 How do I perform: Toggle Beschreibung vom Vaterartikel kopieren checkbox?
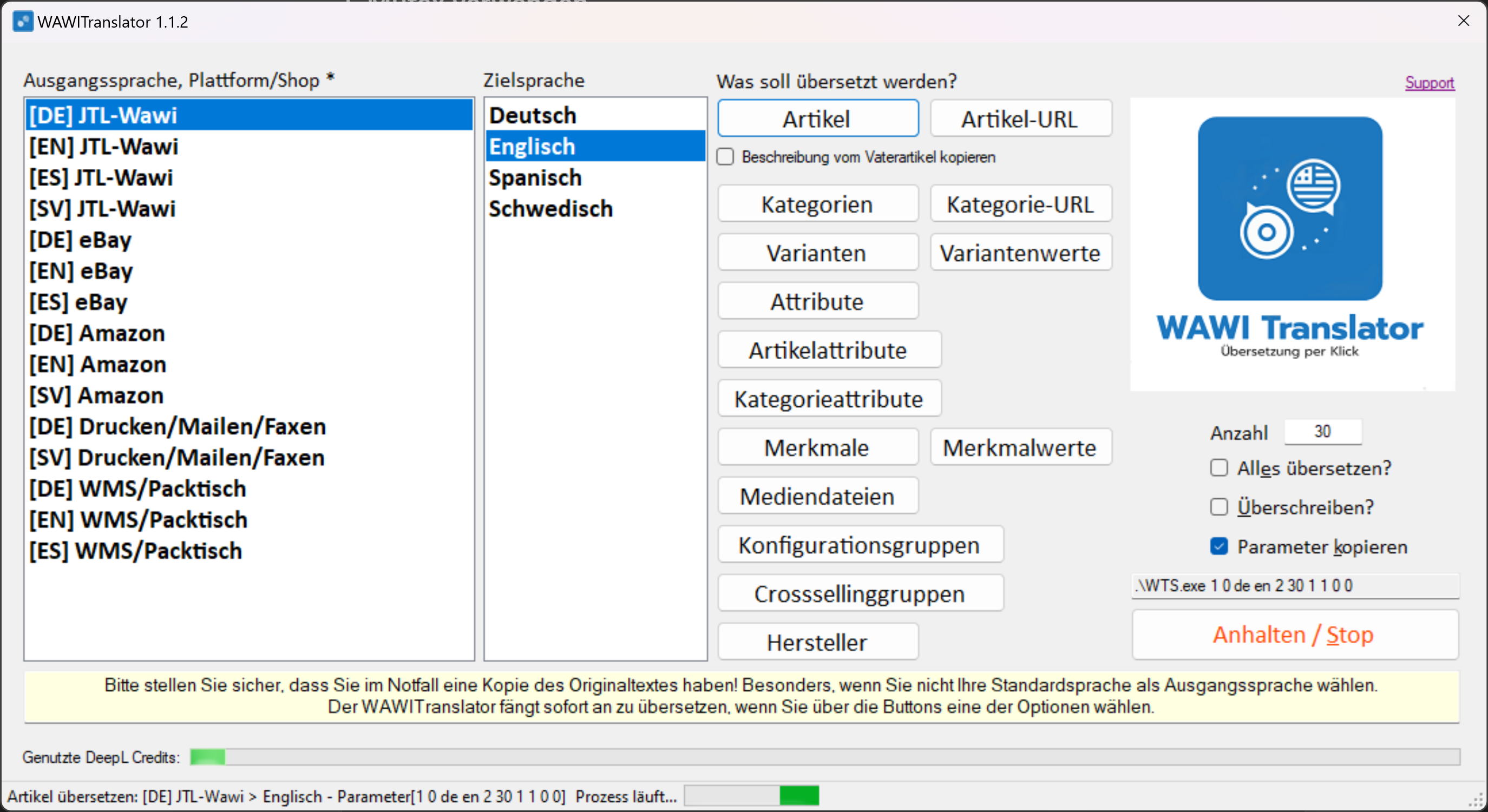click(725, 157)
